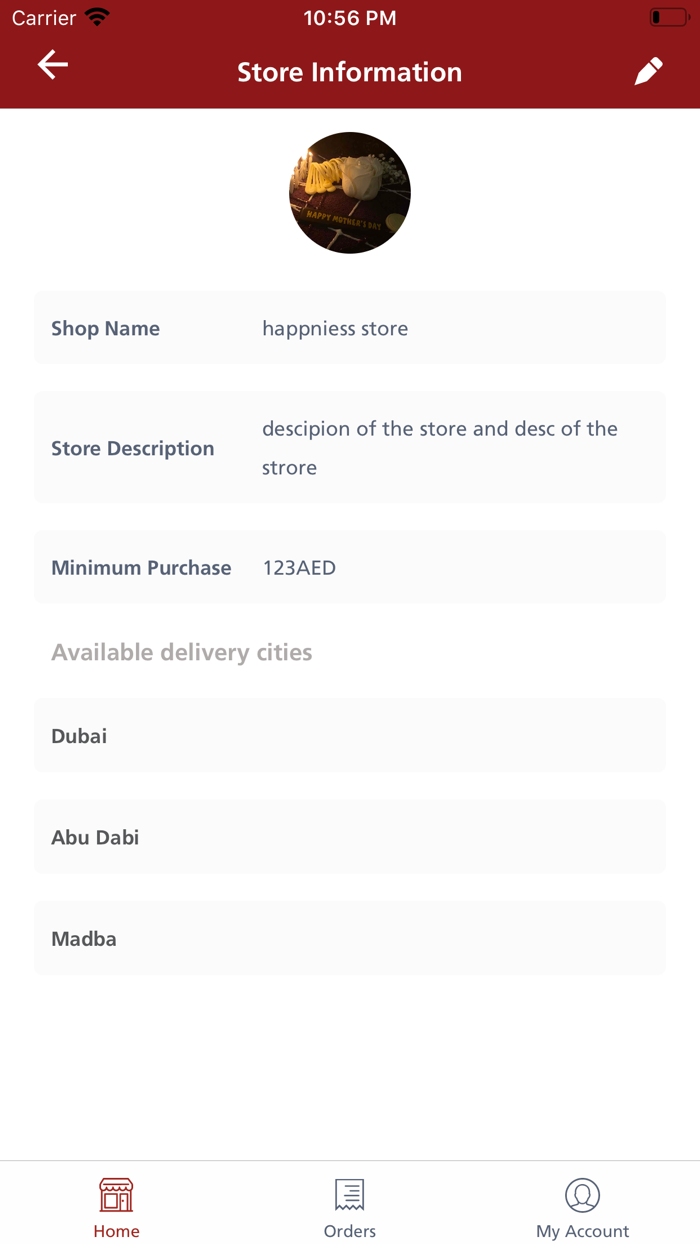Tap the My Account profile icon
Viewport: 700px width, 1244px height.
point(582,1195)
